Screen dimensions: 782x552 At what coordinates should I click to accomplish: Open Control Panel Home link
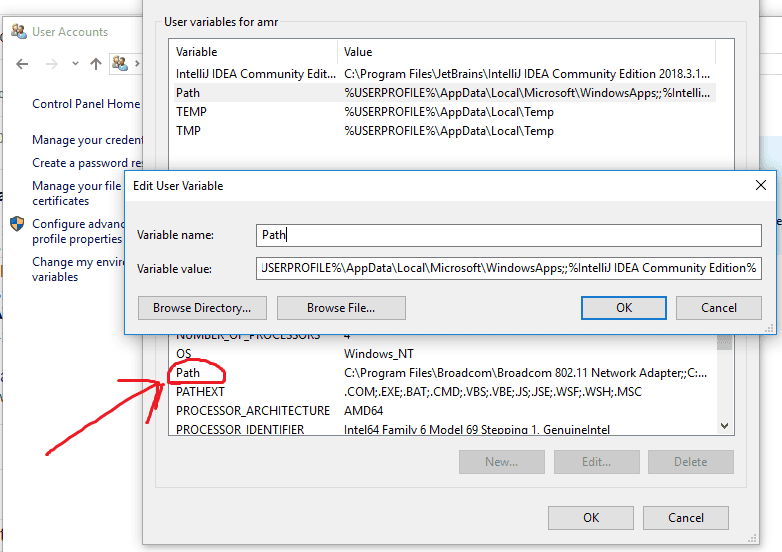(x=86, y=104)
